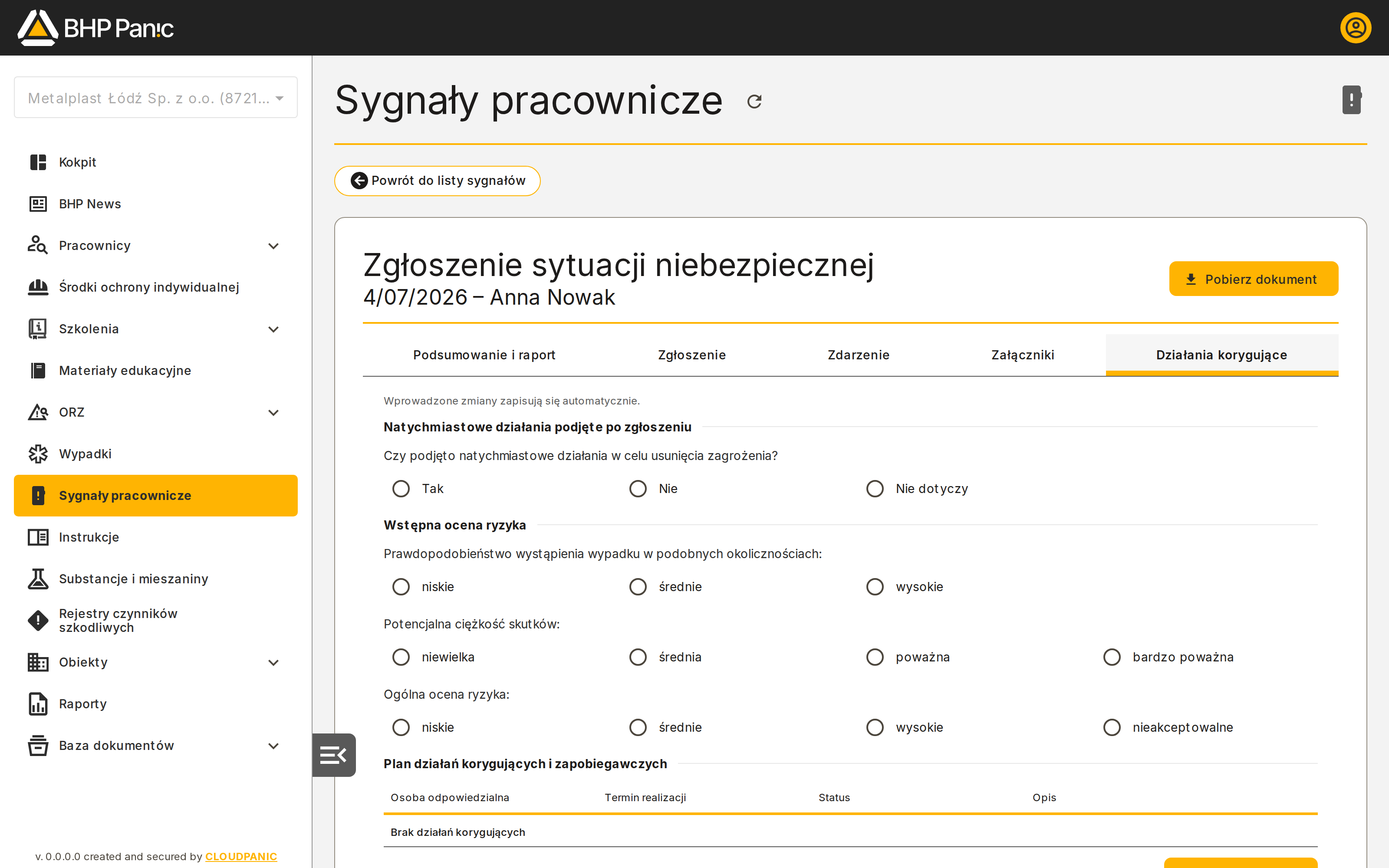The width and height of the screenshot is (1389, 868).
Task: Open Kokpit from the sidebar
Action: (x=155, y=162)
